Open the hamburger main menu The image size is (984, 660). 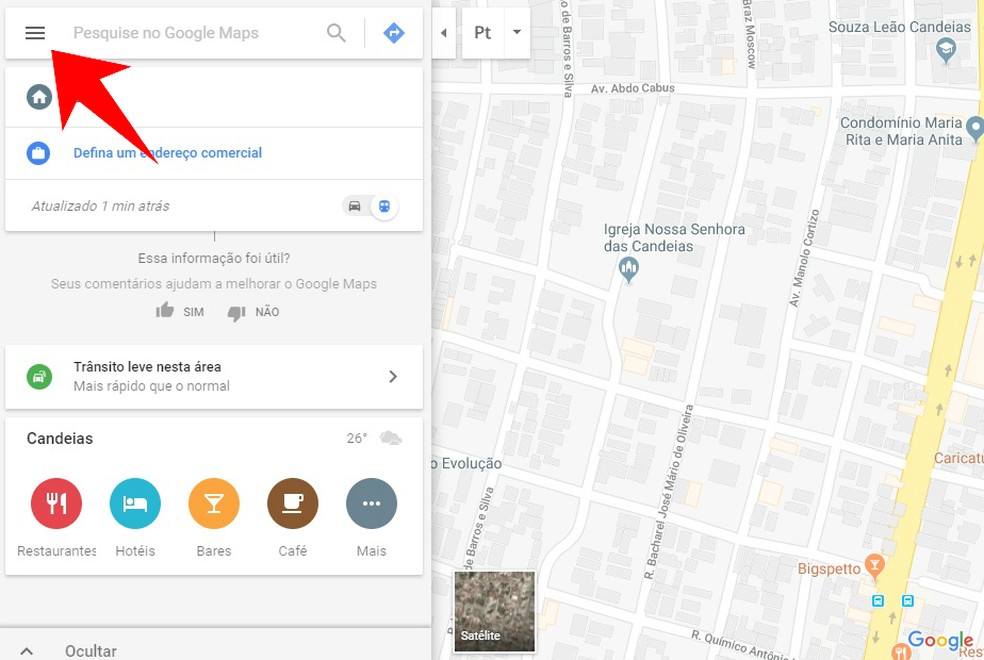point(35,33)
